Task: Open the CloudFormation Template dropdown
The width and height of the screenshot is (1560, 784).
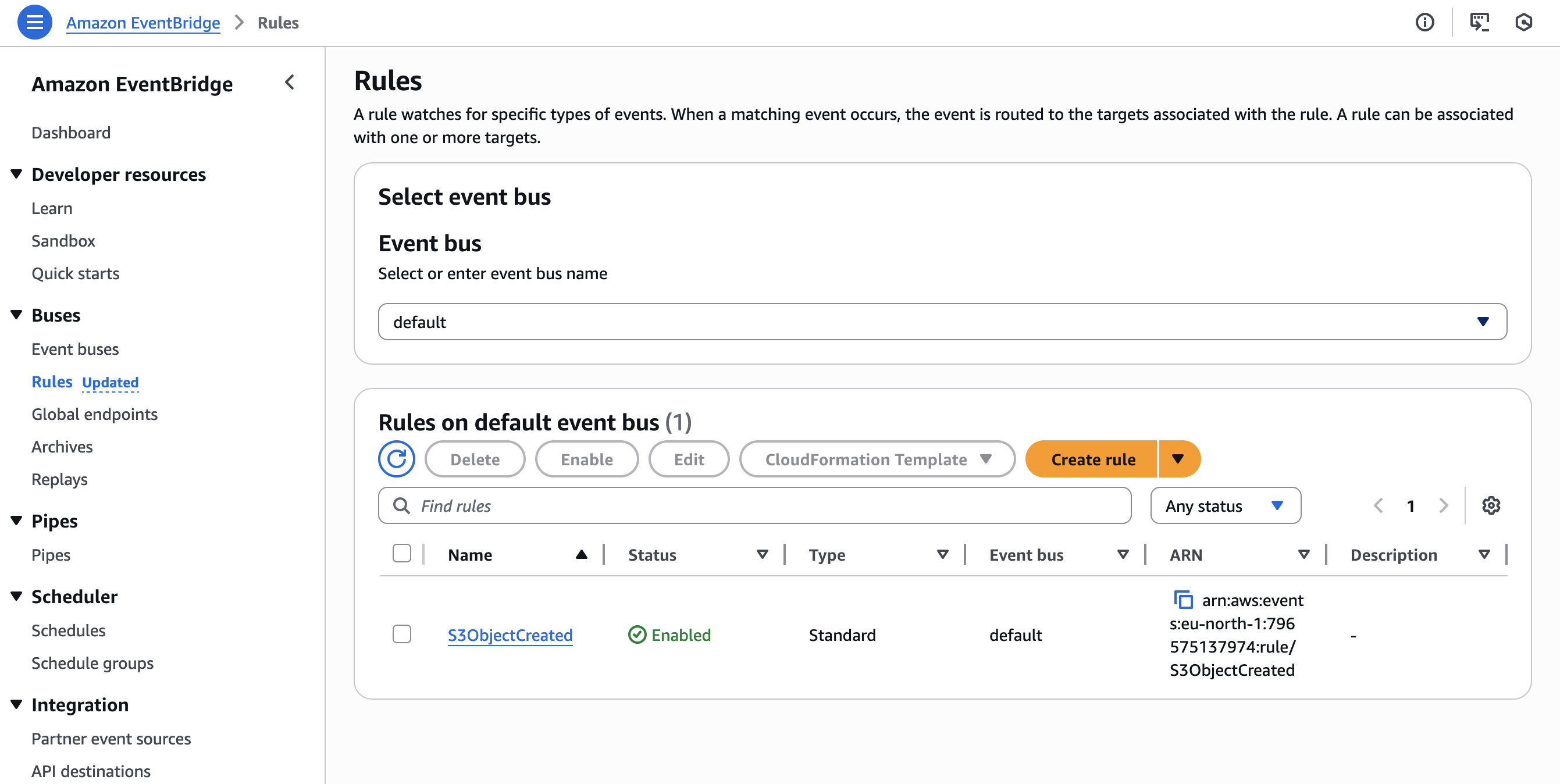Action: (876, 459)
